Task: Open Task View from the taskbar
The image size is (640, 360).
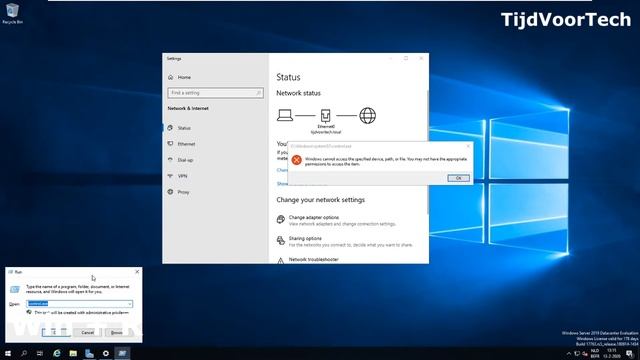Action: coord(40,353)
